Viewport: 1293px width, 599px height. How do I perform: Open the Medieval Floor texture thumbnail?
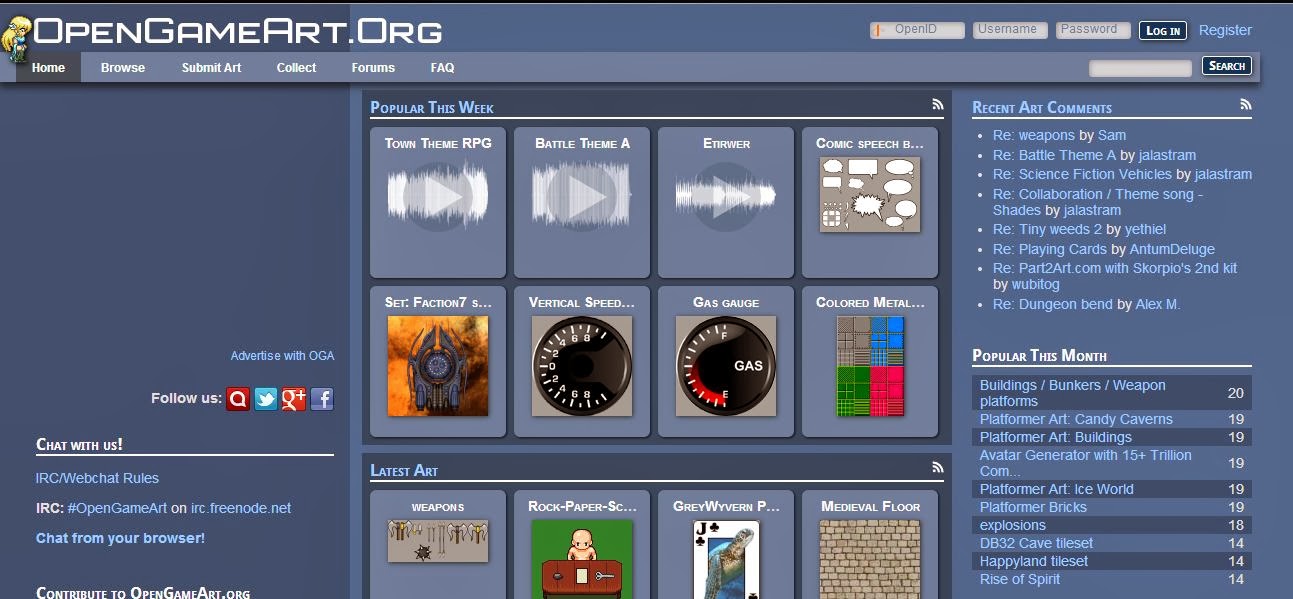click(870, 559)
